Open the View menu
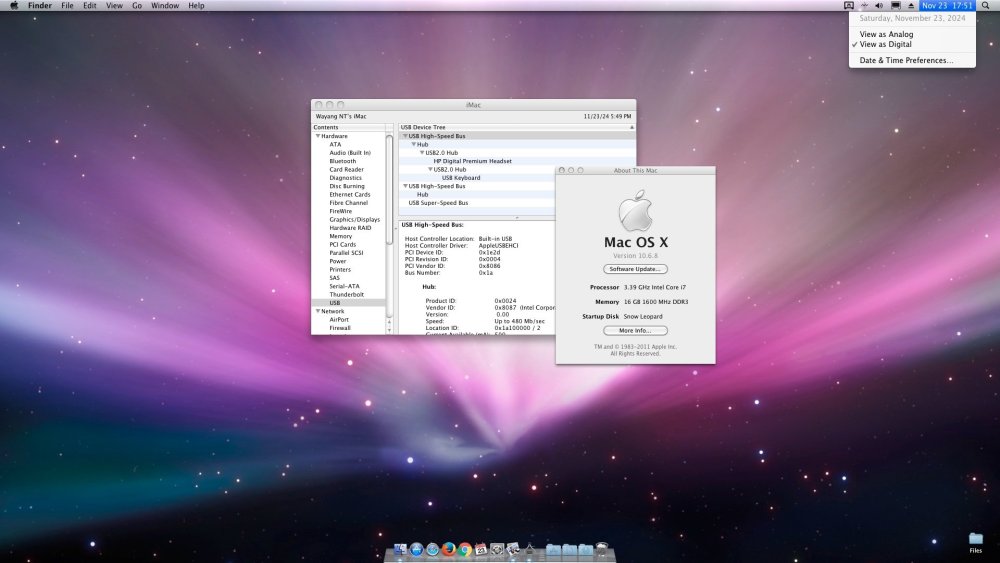1000x563 pixels. click(114, 5)
